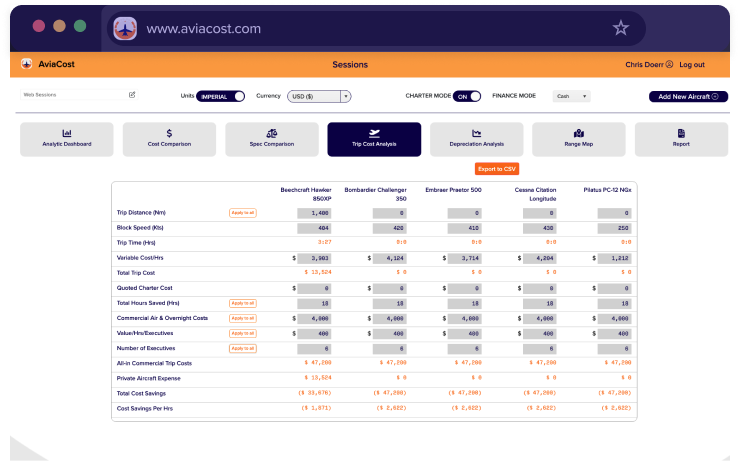Click the Hawker Cost Savings Per Hrs ($ 1,871)
Screen dimensions: 740x461
316,408
